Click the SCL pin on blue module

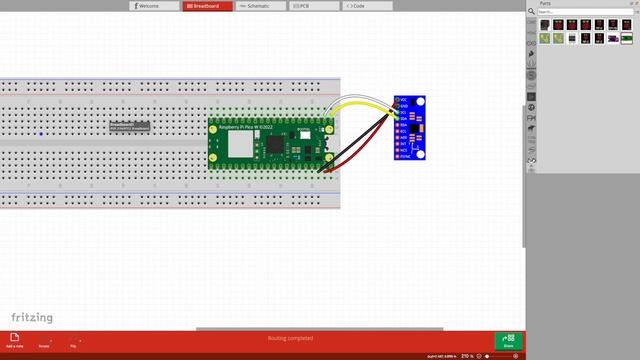(397, 112)
